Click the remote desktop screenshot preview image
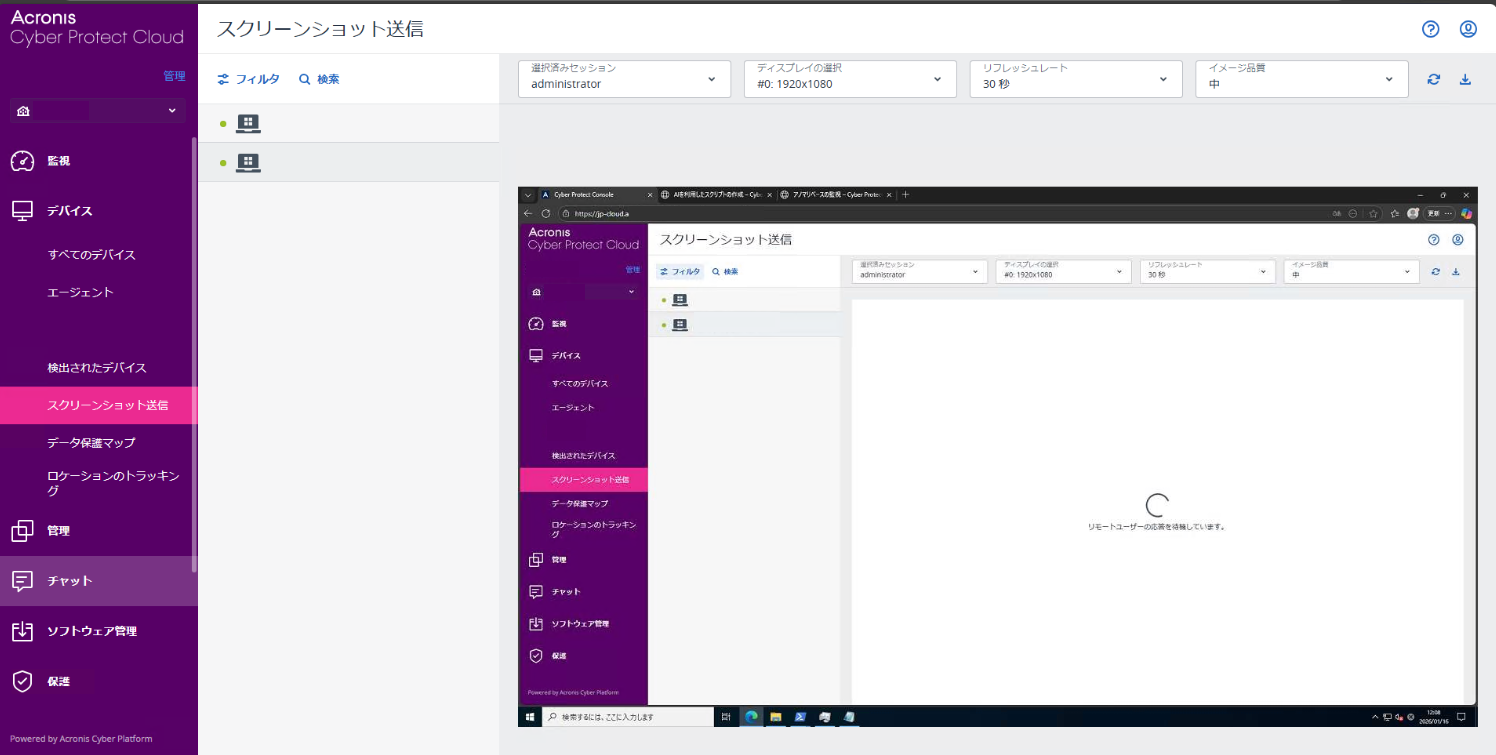The height and width of the screenshot is (755, 1496). (997, 456)
